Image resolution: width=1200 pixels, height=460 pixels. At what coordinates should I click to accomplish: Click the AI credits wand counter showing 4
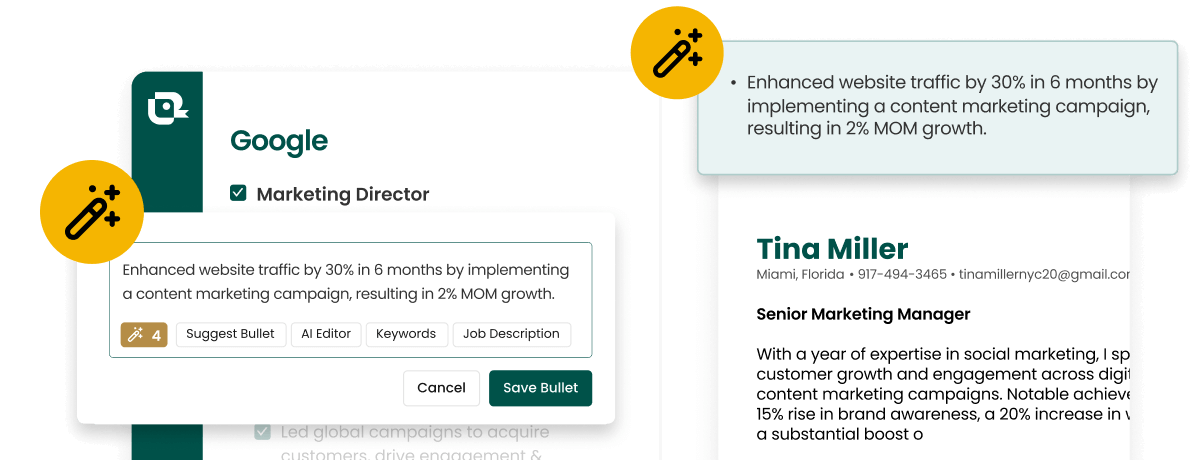click(x=144, y=335)
